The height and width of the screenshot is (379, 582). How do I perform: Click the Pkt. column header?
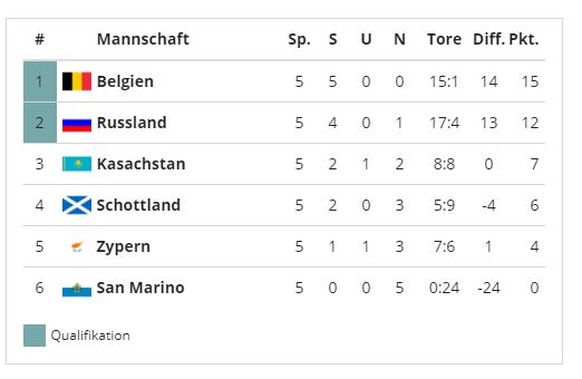tap(524, 39)
